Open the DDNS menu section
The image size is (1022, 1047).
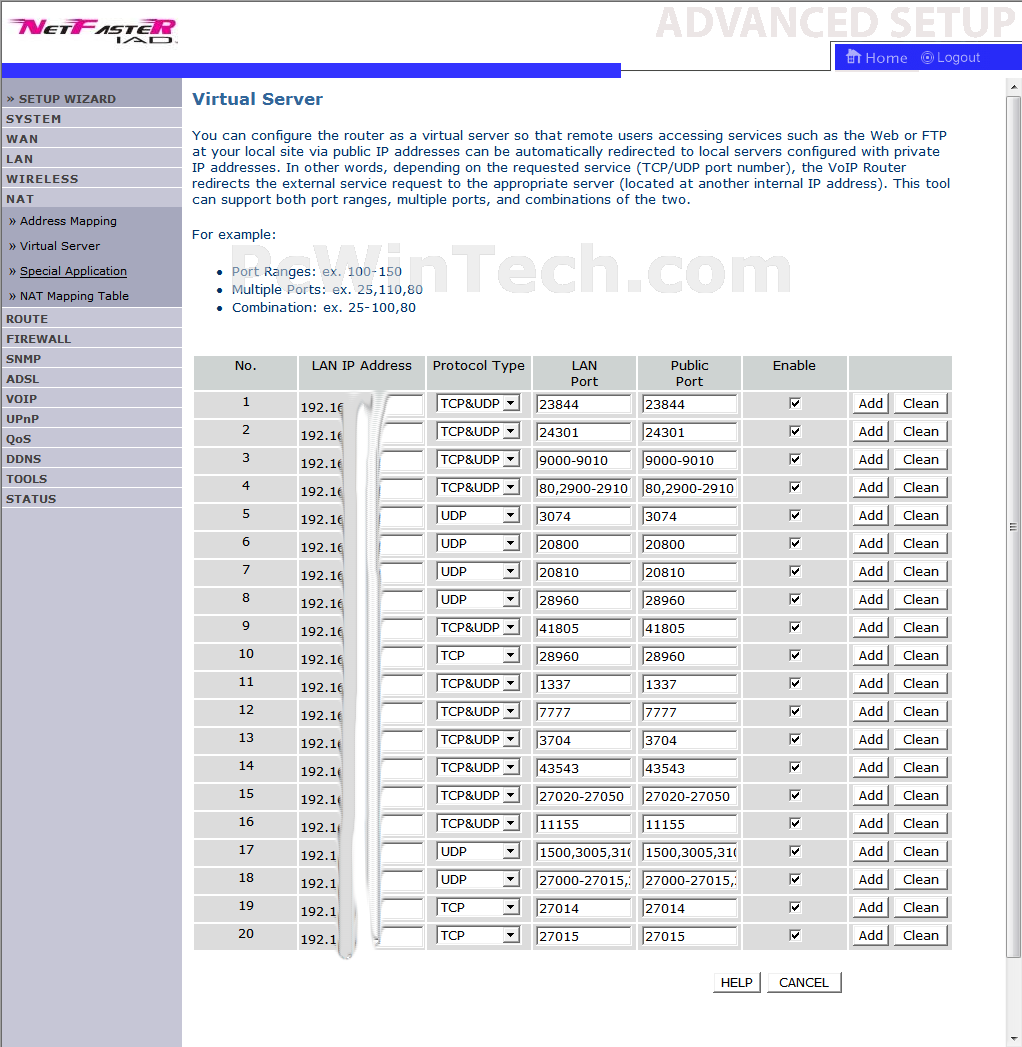click(23, 459)
